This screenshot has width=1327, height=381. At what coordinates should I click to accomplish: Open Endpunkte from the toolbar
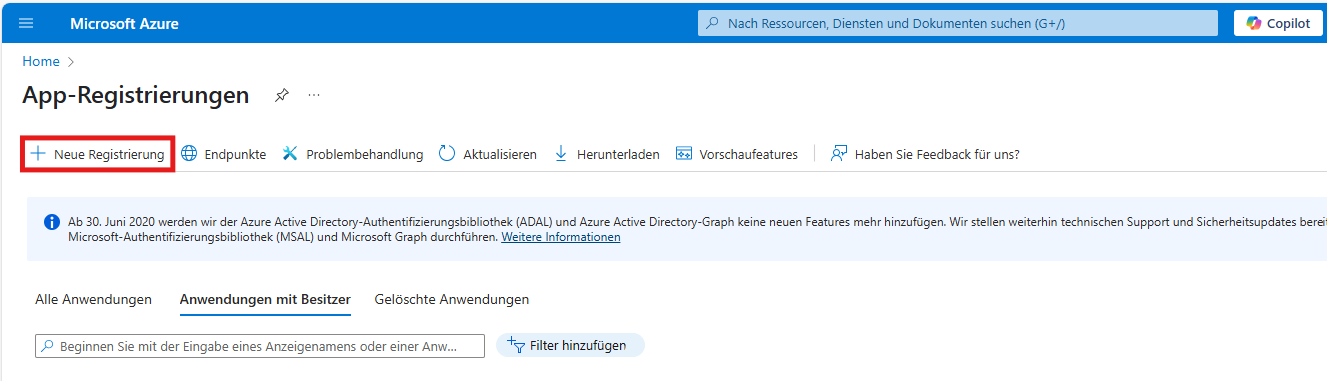pos(223,154)
